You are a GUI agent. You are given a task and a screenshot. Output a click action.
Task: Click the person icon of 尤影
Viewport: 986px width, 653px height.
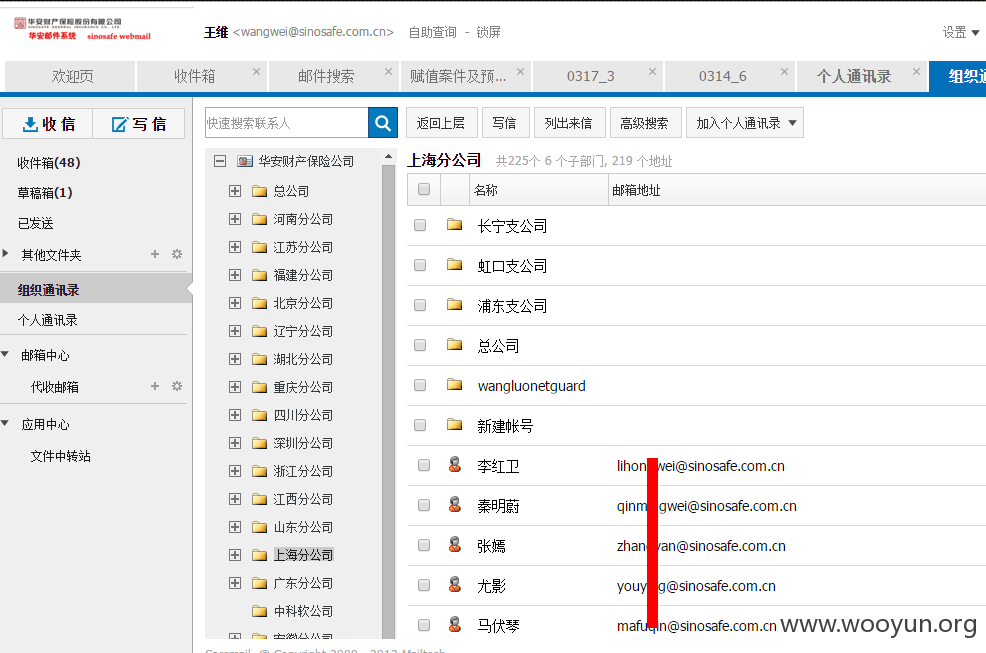click(x=455, y=584)
